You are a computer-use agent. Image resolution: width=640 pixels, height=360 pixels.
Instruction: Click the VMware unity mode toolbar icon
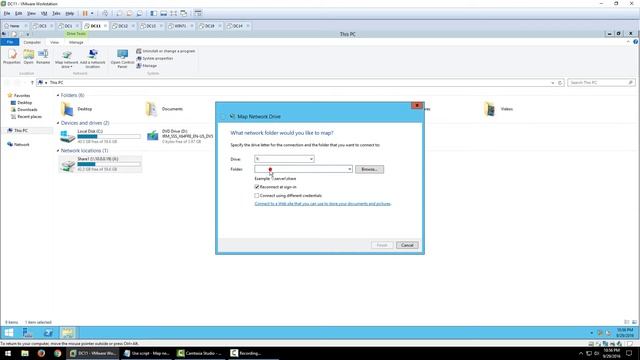coord(184,13)
